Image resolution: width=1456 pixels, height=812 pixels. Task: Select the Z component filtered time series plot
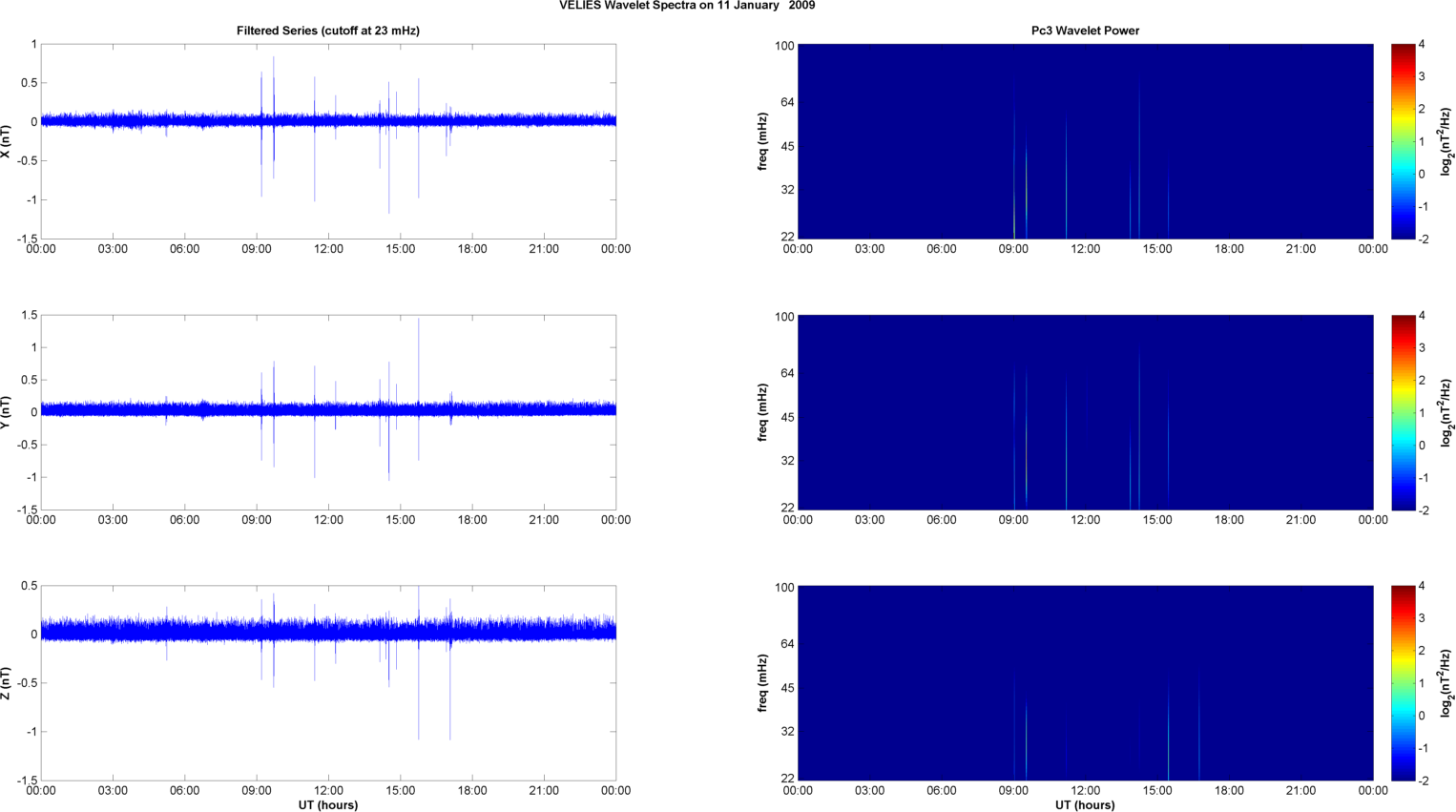click(328, 683)
